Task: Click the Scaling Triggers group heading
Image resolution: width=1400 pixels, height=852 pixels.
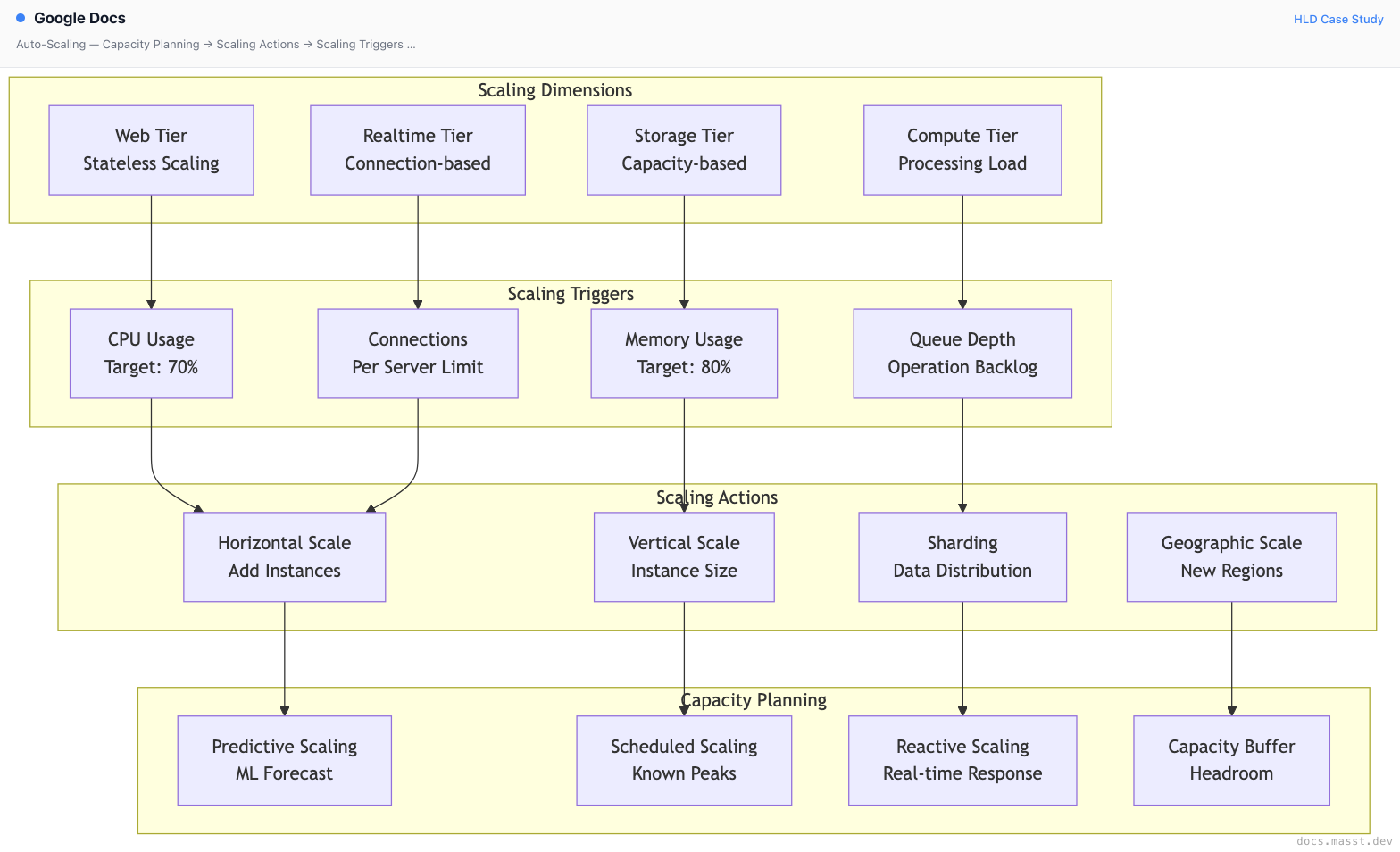Action: click(571, 294)
